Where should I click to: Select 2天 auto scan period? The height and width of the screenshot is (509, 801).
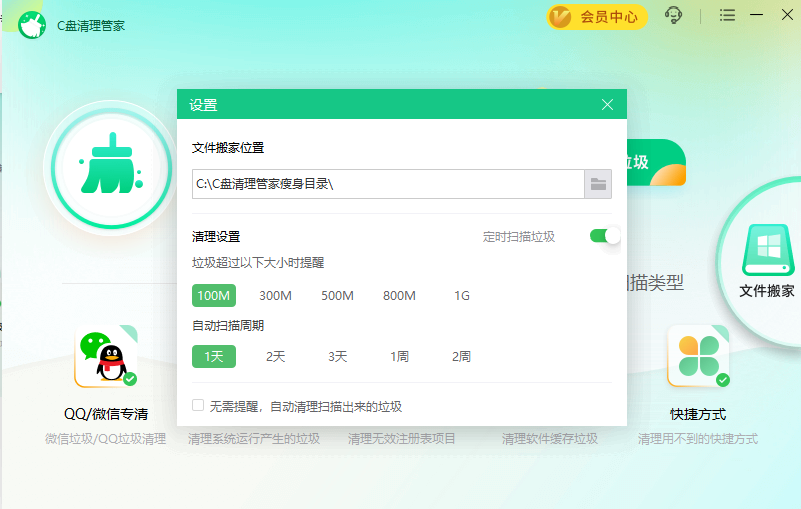click(x=275, y=356)
